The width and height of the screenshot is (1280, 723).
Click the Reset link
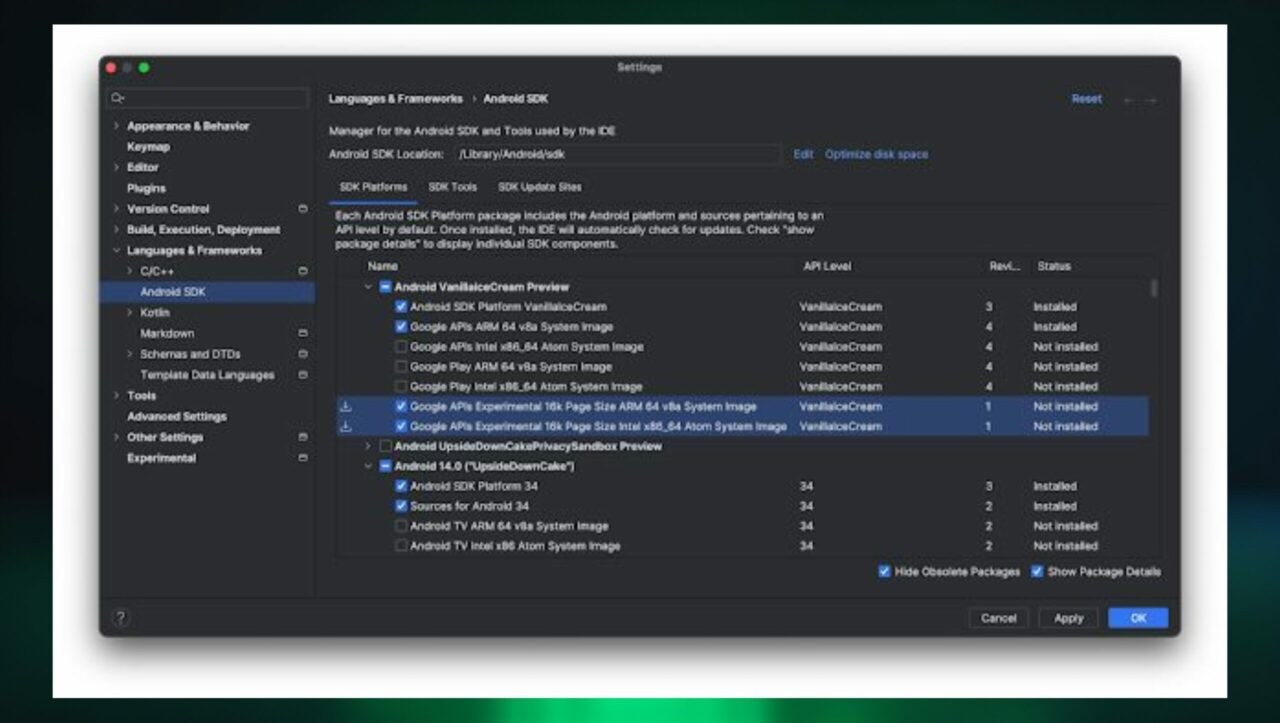tap(1086, 99)
